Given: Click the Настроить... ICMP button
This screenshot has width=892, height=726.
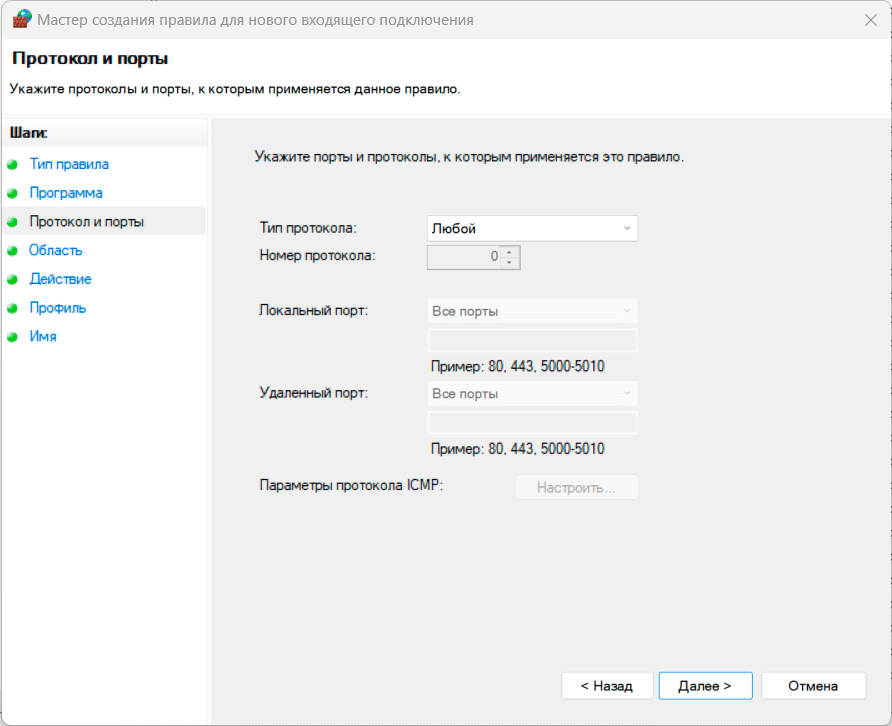Looking at the screenshot, I should [576, 488].
